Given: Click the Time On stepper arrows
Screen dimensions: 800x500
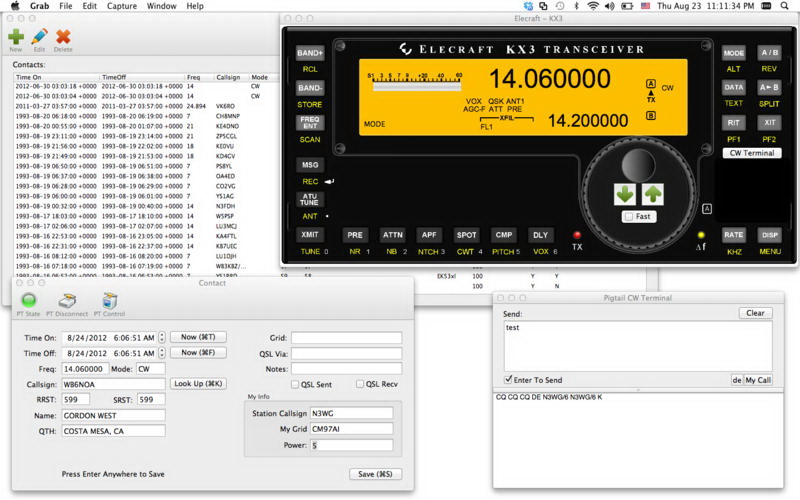Looking at the screenshot, I should [162, 338].
